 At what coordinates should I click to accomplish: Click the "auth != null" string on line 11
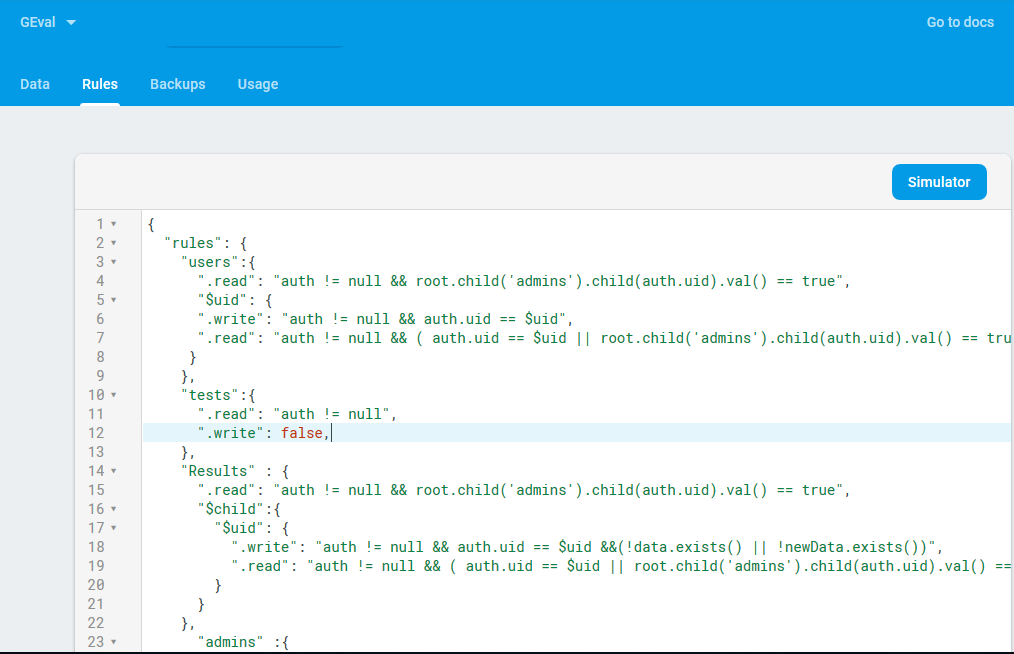click(331, 414)
